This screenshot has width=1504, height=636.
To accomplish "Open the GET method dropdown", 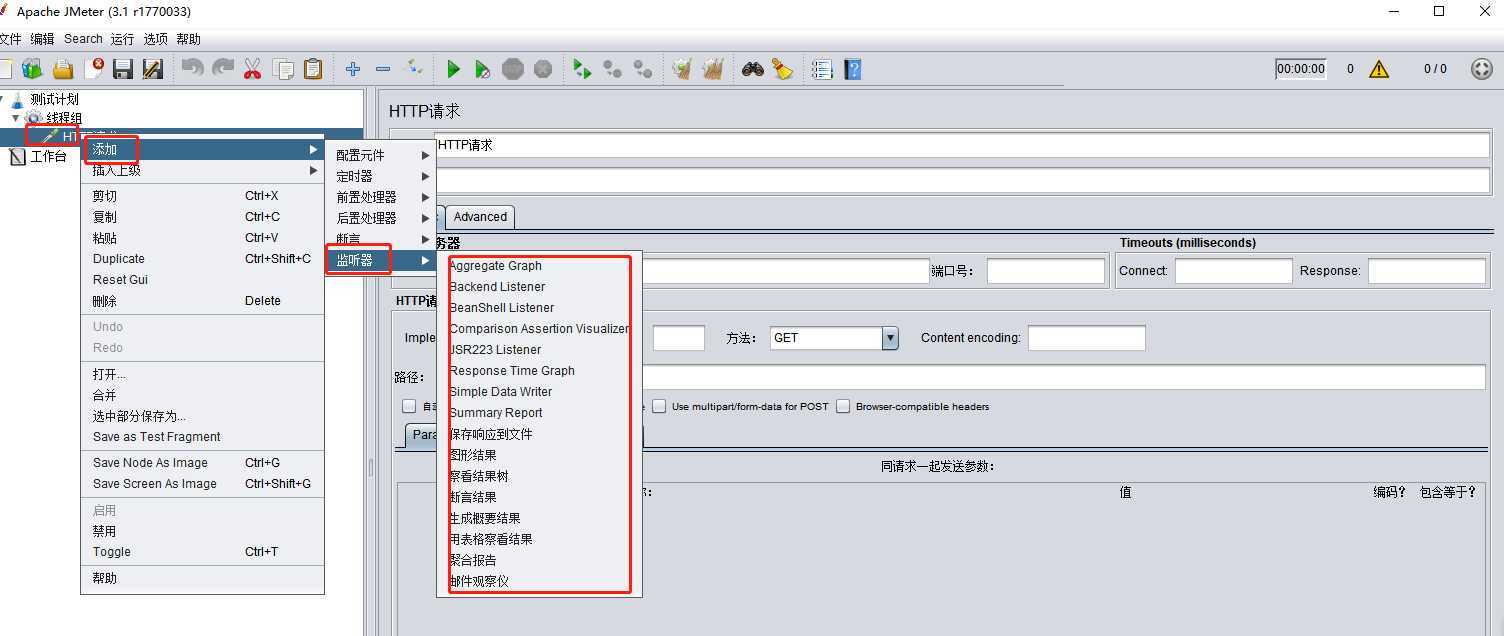I will pos(890,338).
